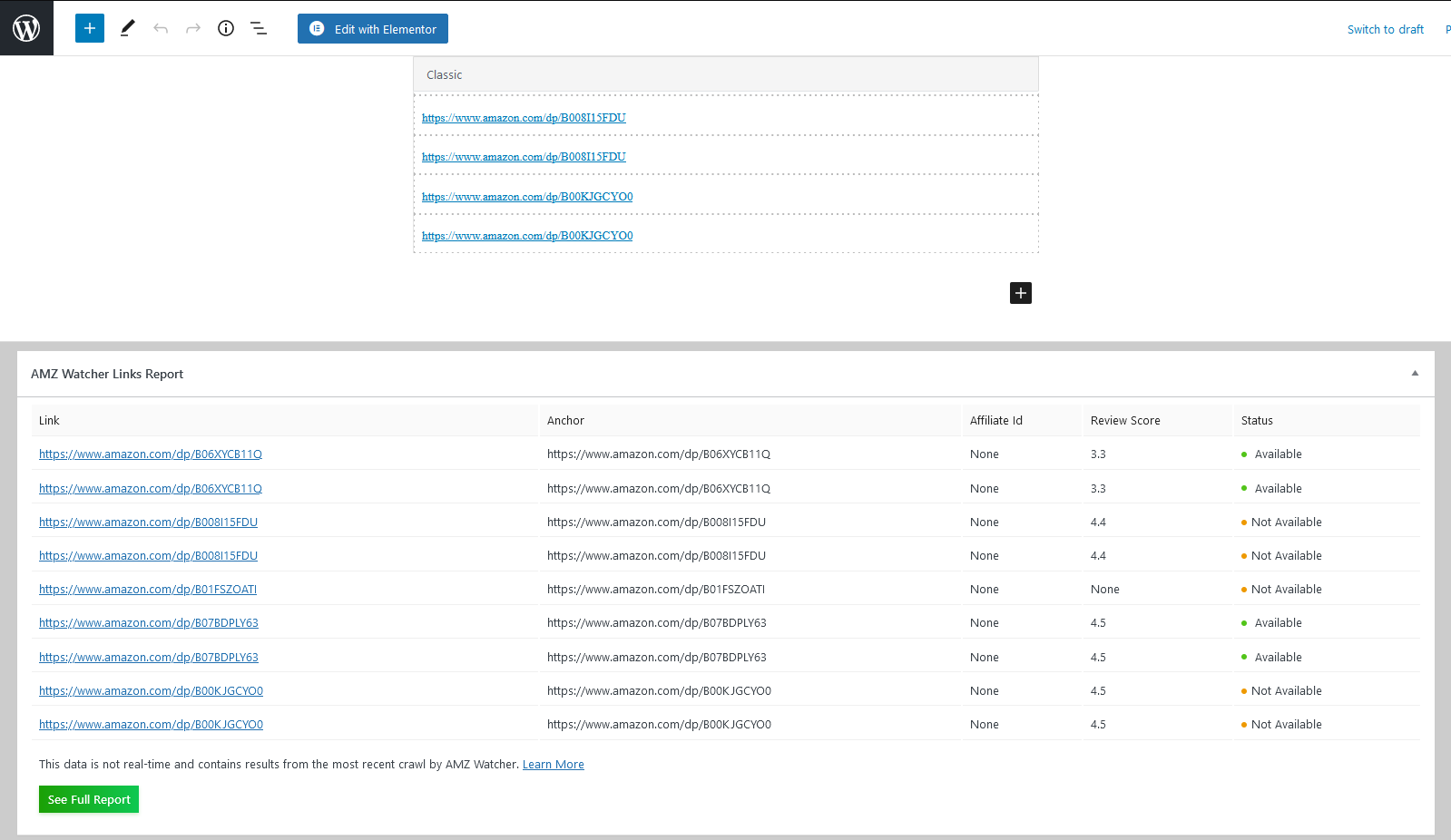Open the list view outline icon

[x=259, y=28]
